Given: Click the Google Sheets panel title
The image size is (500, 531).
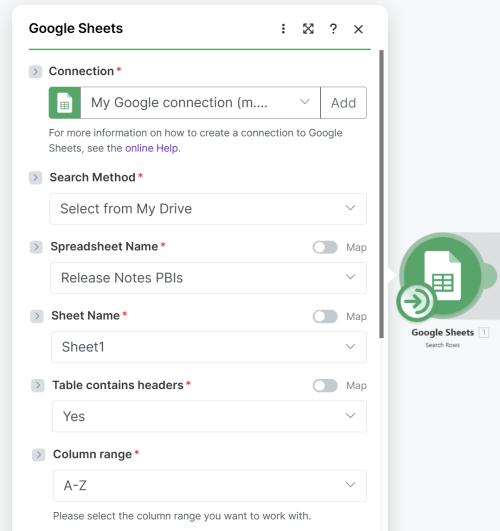Looking at the screenshot, I should pos(76,28).
